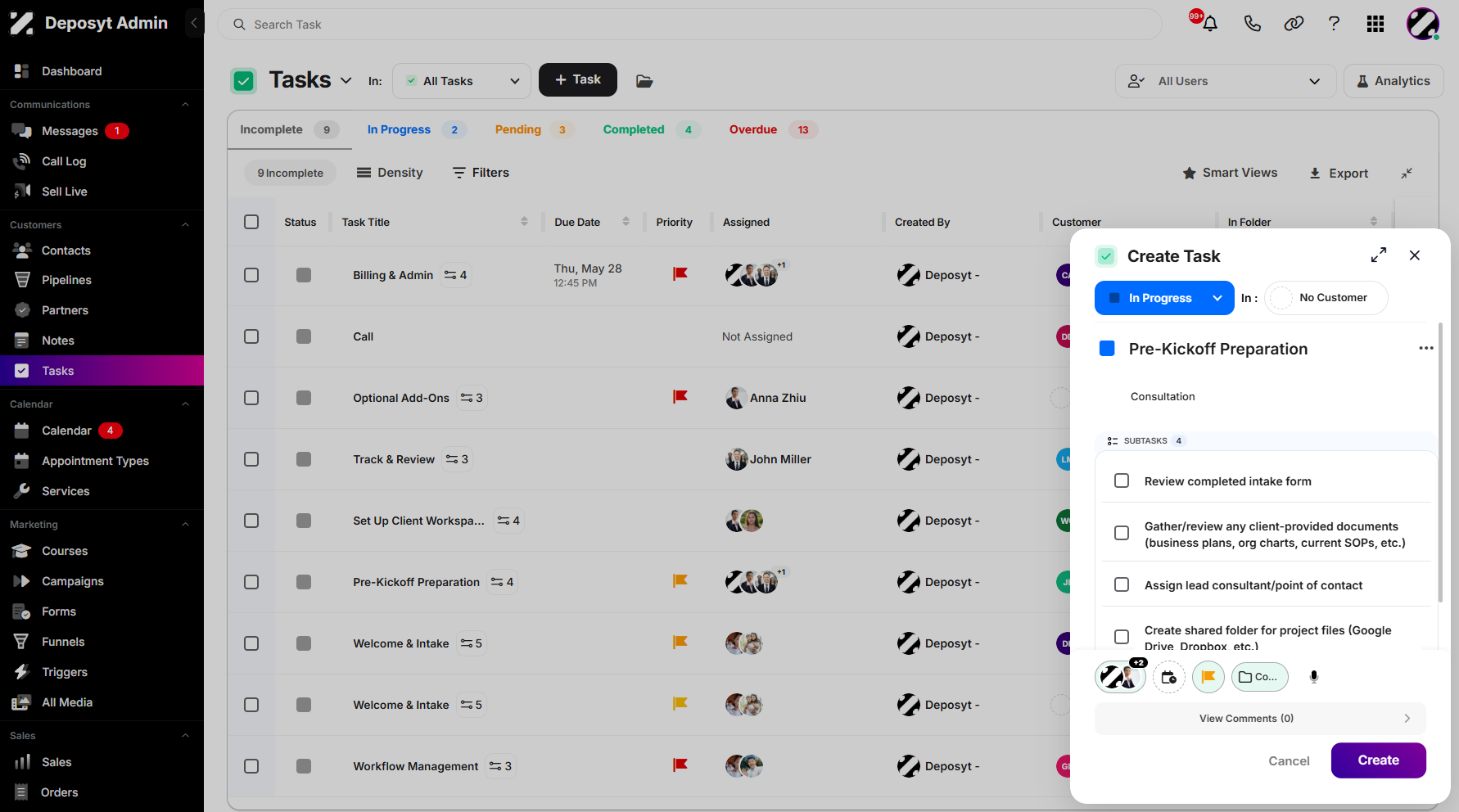Switch to the Completed tab
Image resolution: width=1459 pixels, height=812 pixels.
coord(652,129)
